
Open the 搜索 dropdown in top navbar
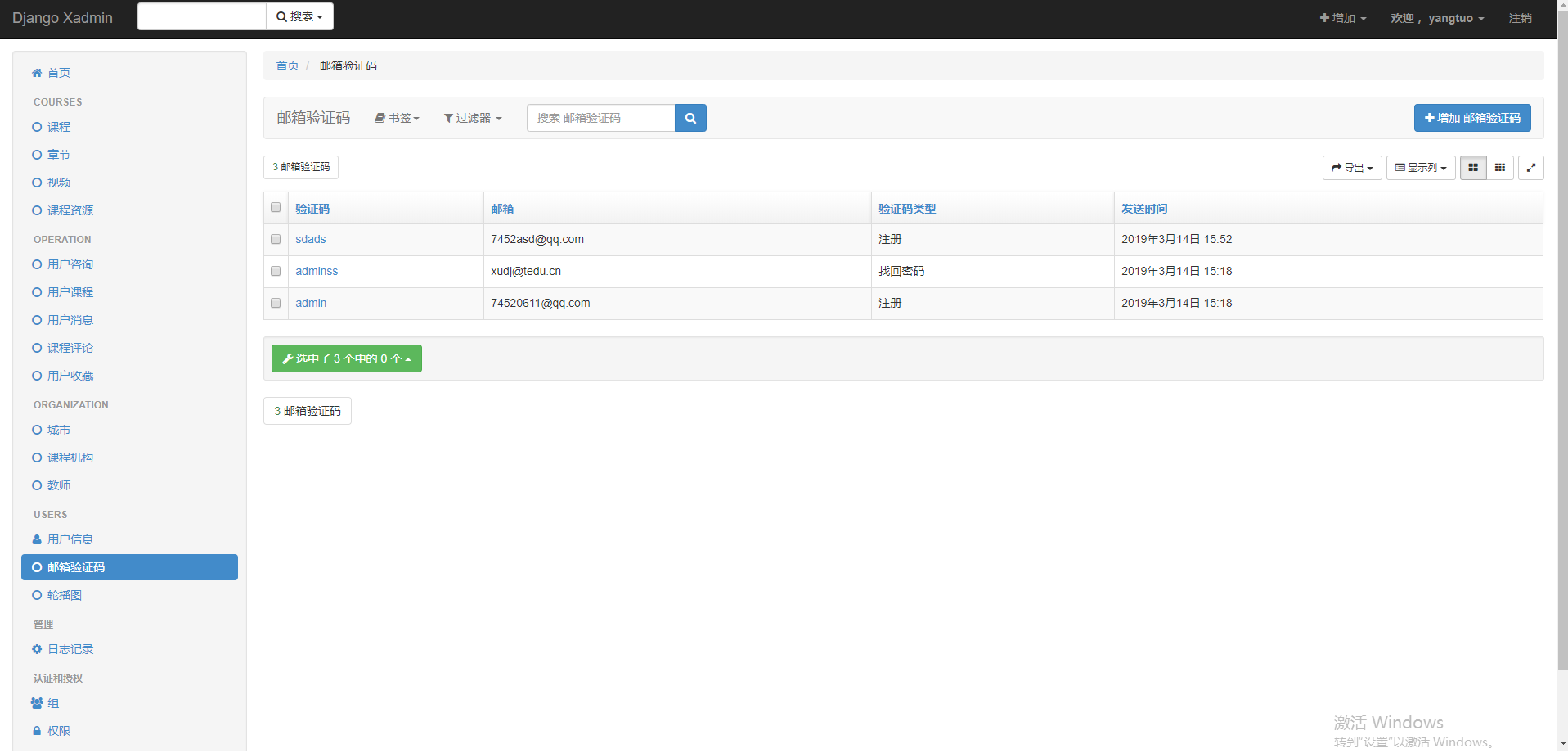pos(299,16)
